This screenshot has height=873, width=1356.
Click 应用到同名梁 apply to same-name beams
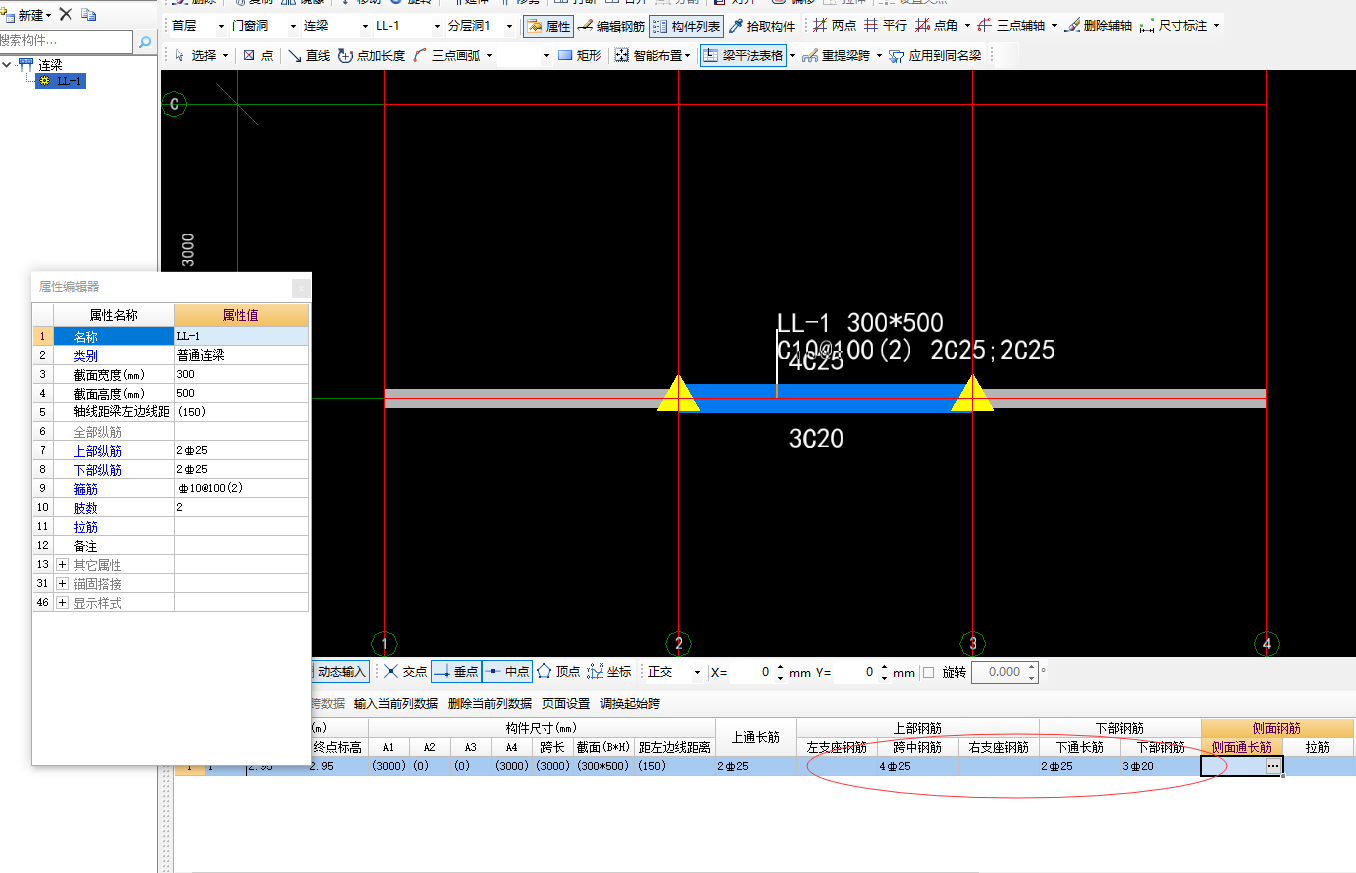pos(935,56)
